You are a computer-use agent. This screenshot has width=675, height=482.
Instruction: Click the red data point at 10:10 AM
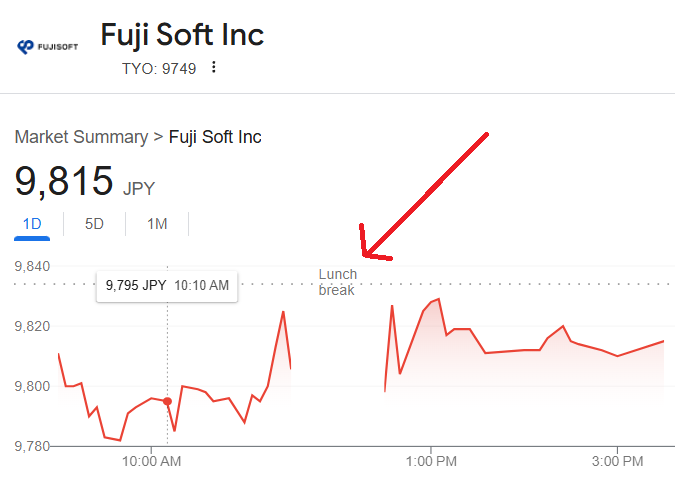[x=167, y=402]
